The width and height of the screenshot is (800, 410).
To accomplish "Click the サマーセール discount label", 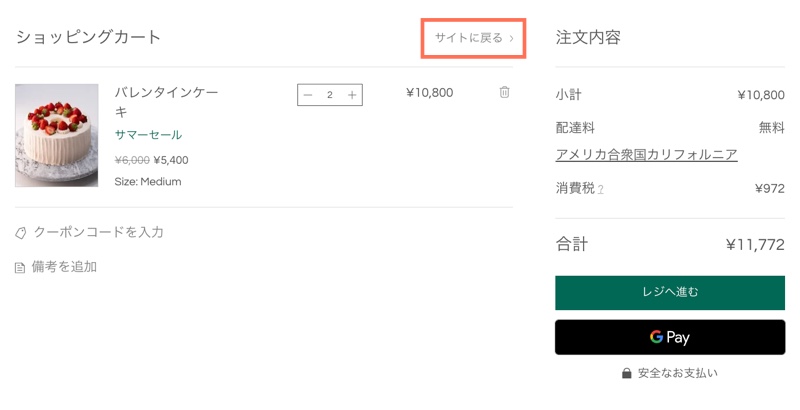I will click(x=148, y=135).
